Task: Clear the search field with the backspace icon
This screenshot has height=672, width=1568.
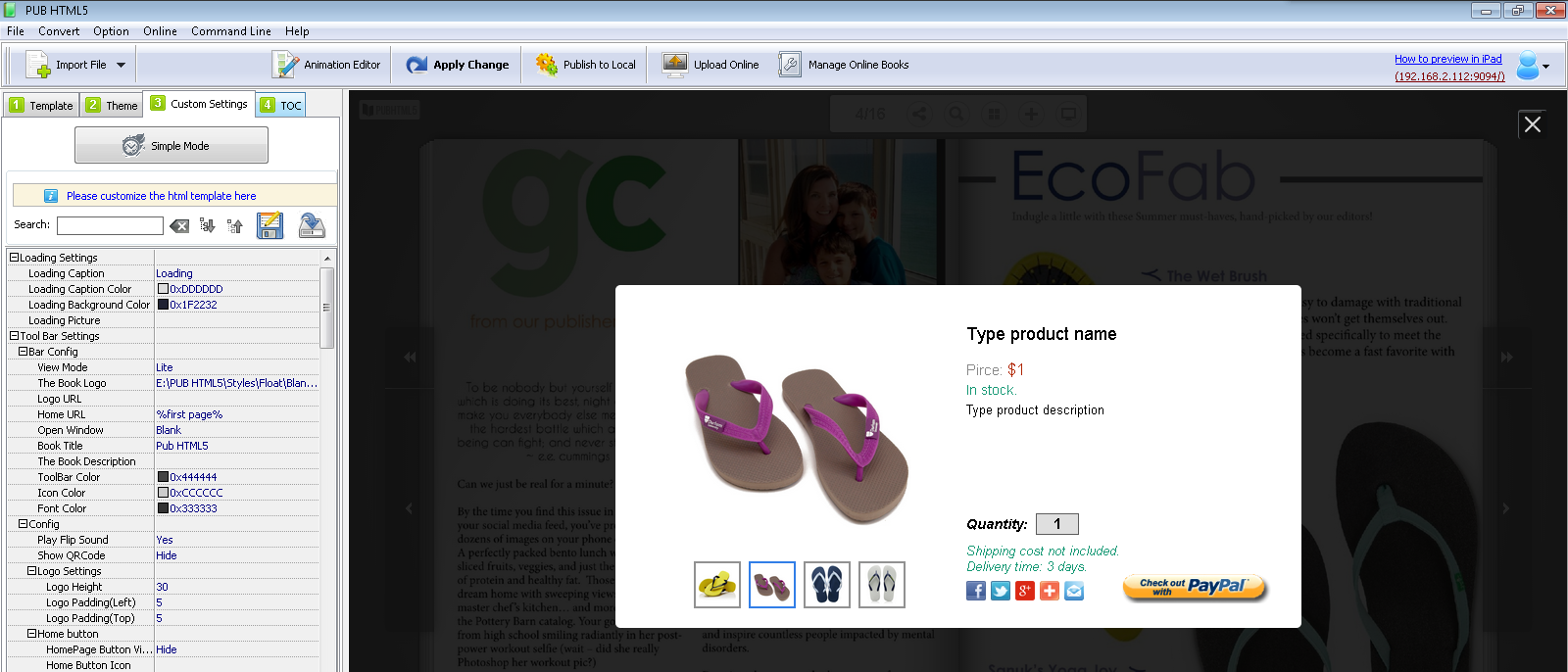Action: 179,226
